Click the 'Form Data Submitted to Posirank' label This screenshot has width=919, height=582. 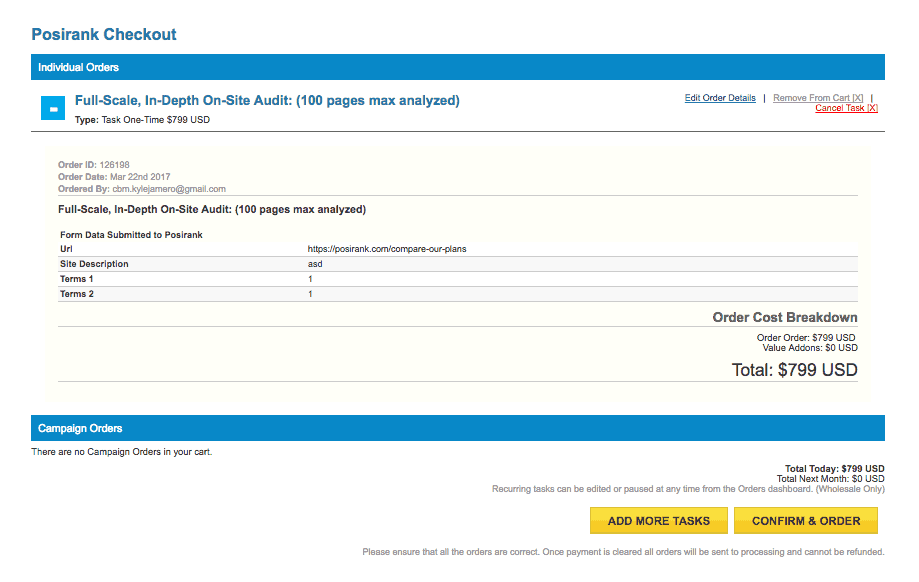pyautogui.click(x=131, y=234)
